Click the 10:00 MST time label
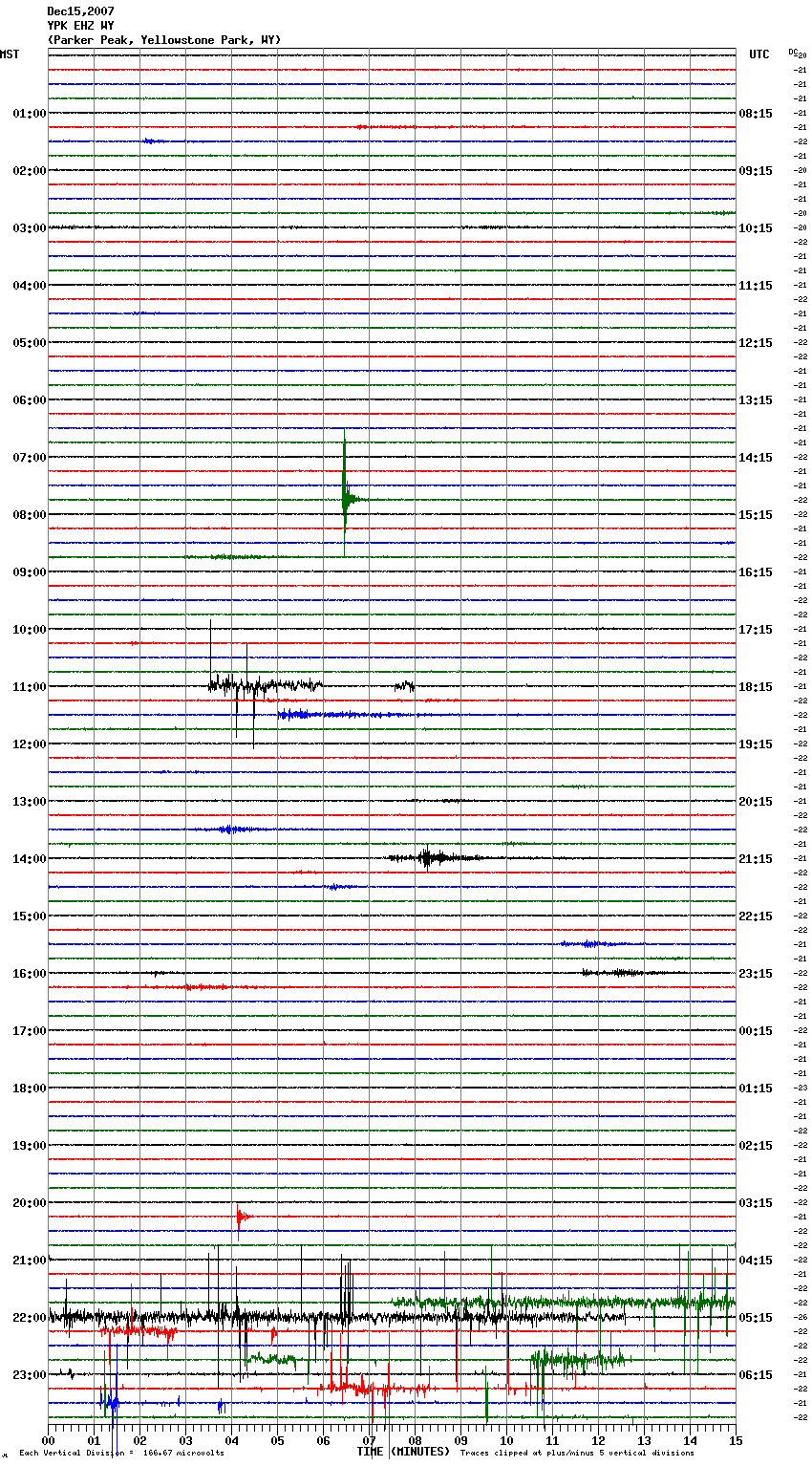This screenshot has width=812, height=1466. pyautogui.click(x=30, y=630)
